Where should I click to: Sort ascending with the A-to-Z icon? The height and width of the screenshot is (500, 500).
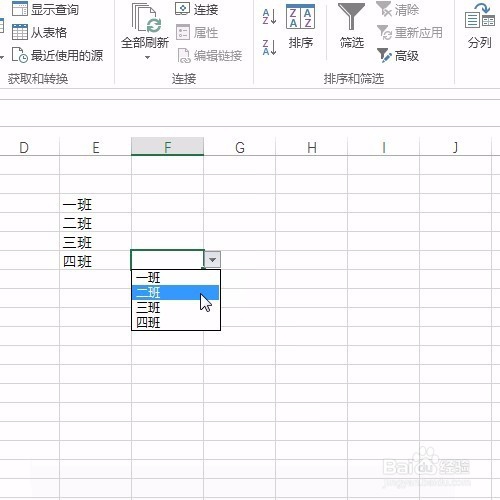point(269,16)
